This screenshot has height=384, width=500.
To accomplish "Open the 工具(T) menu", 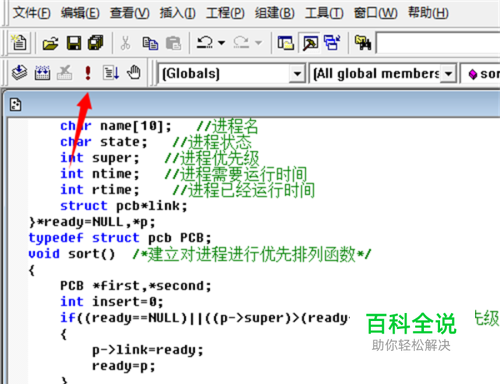I will point(324,13).
